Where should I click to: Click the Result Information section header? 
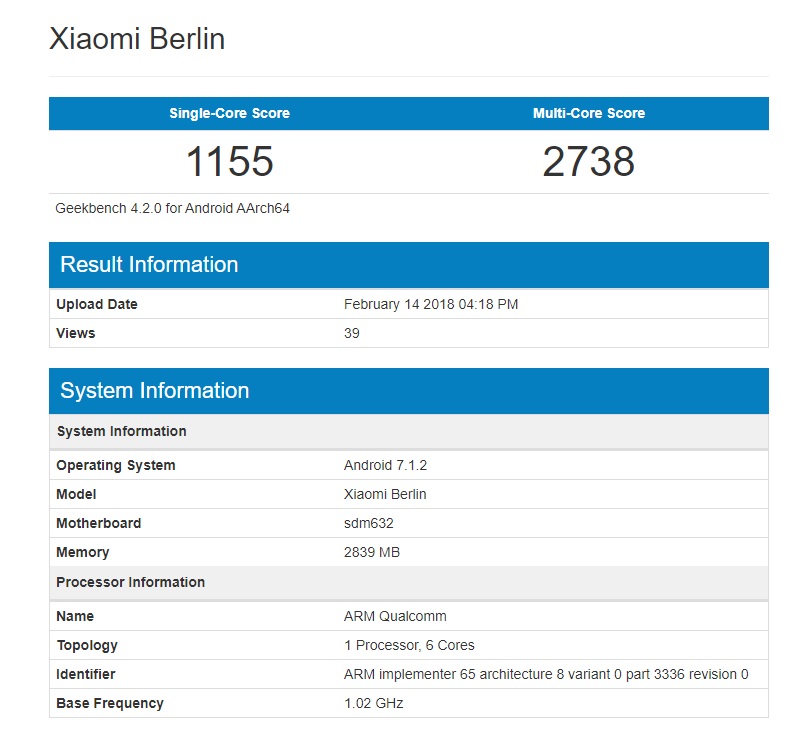click(149, 264)
